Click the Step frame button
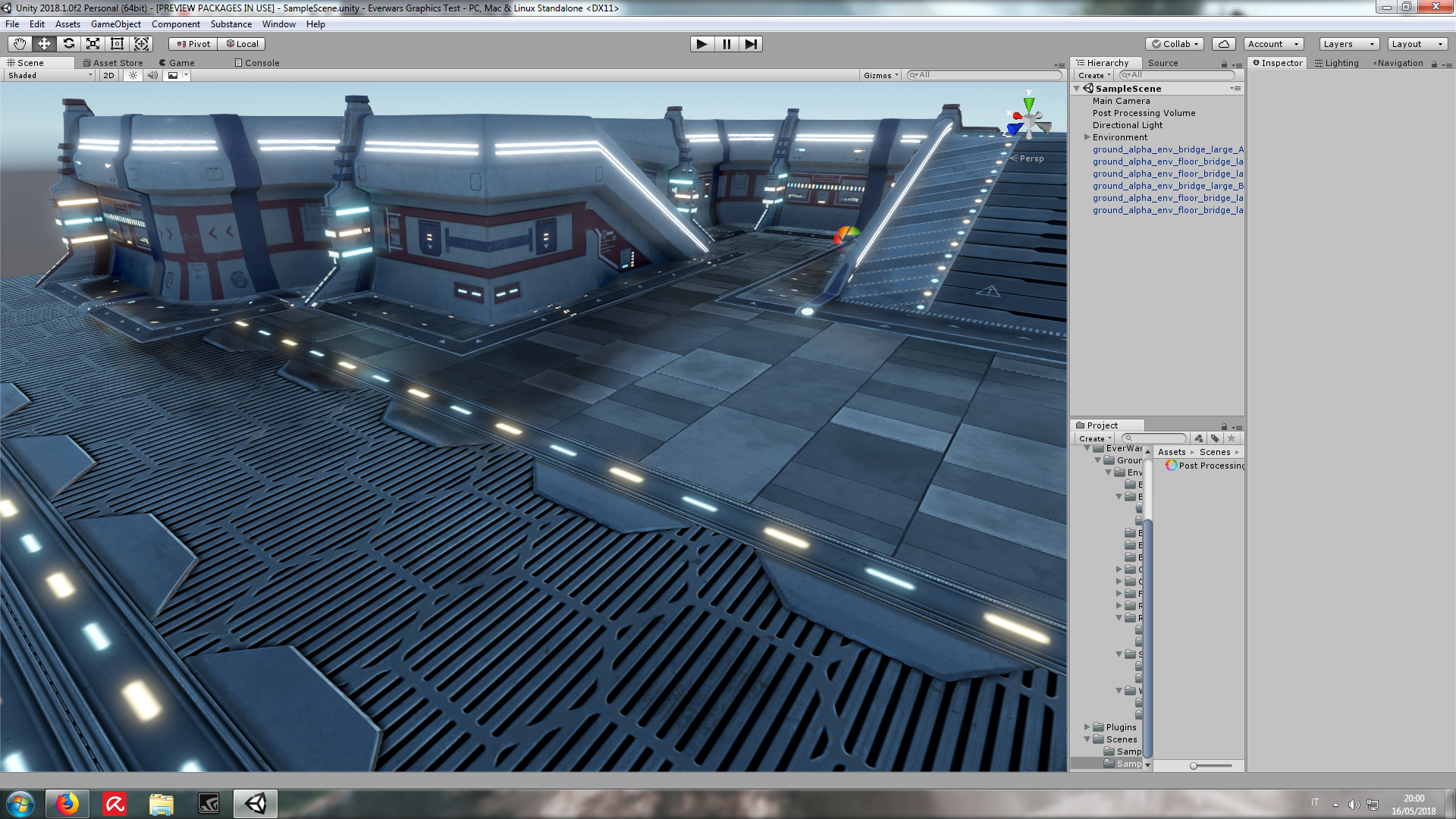This screenshot has width=1456, height=819. [750, 44]
